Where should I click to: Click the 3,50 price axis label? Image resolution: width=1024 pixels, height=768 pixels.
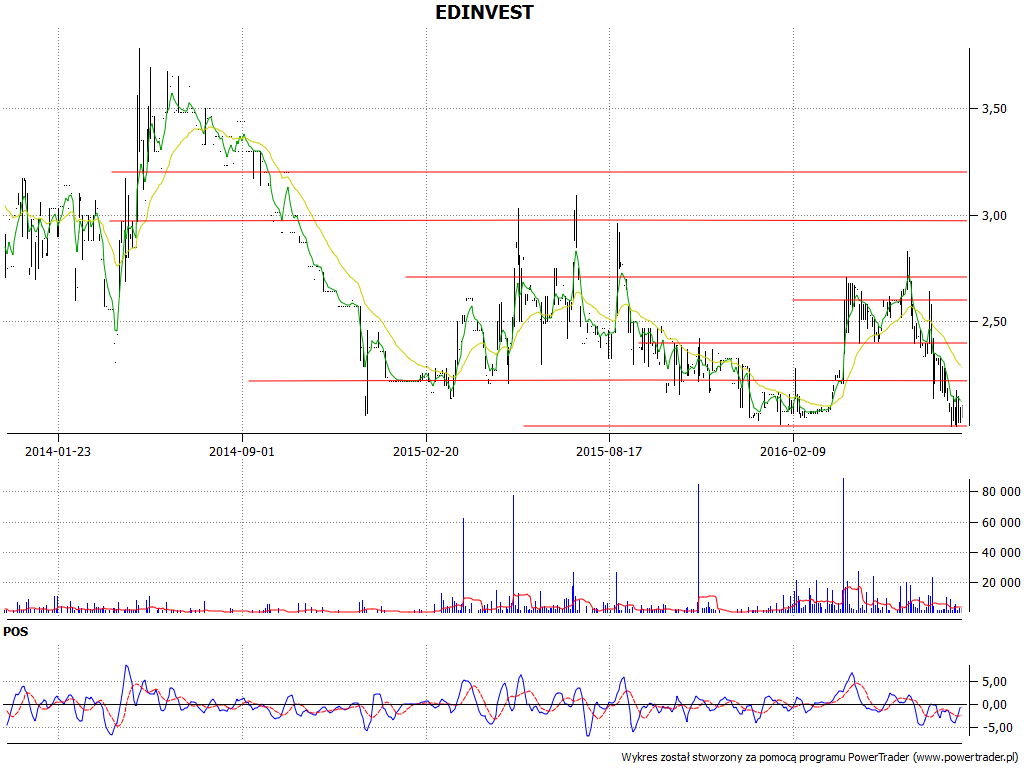[x=994, y=109]
